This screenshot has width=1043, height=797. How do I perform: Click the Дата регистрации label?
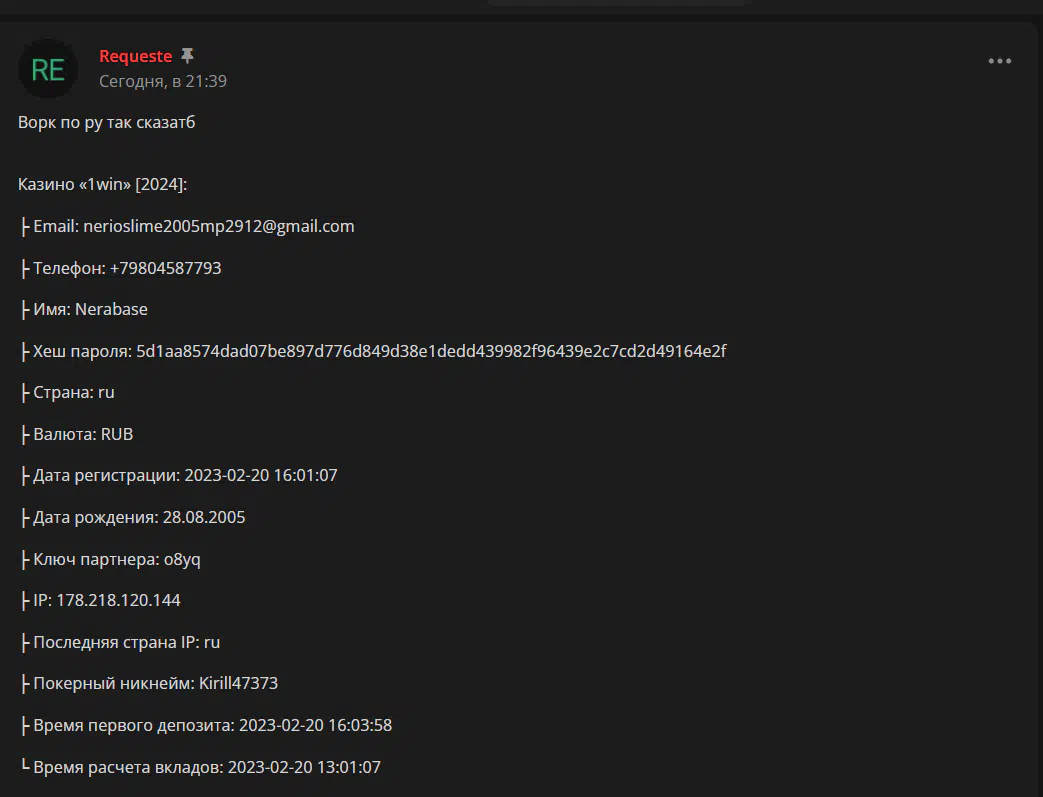106,476
